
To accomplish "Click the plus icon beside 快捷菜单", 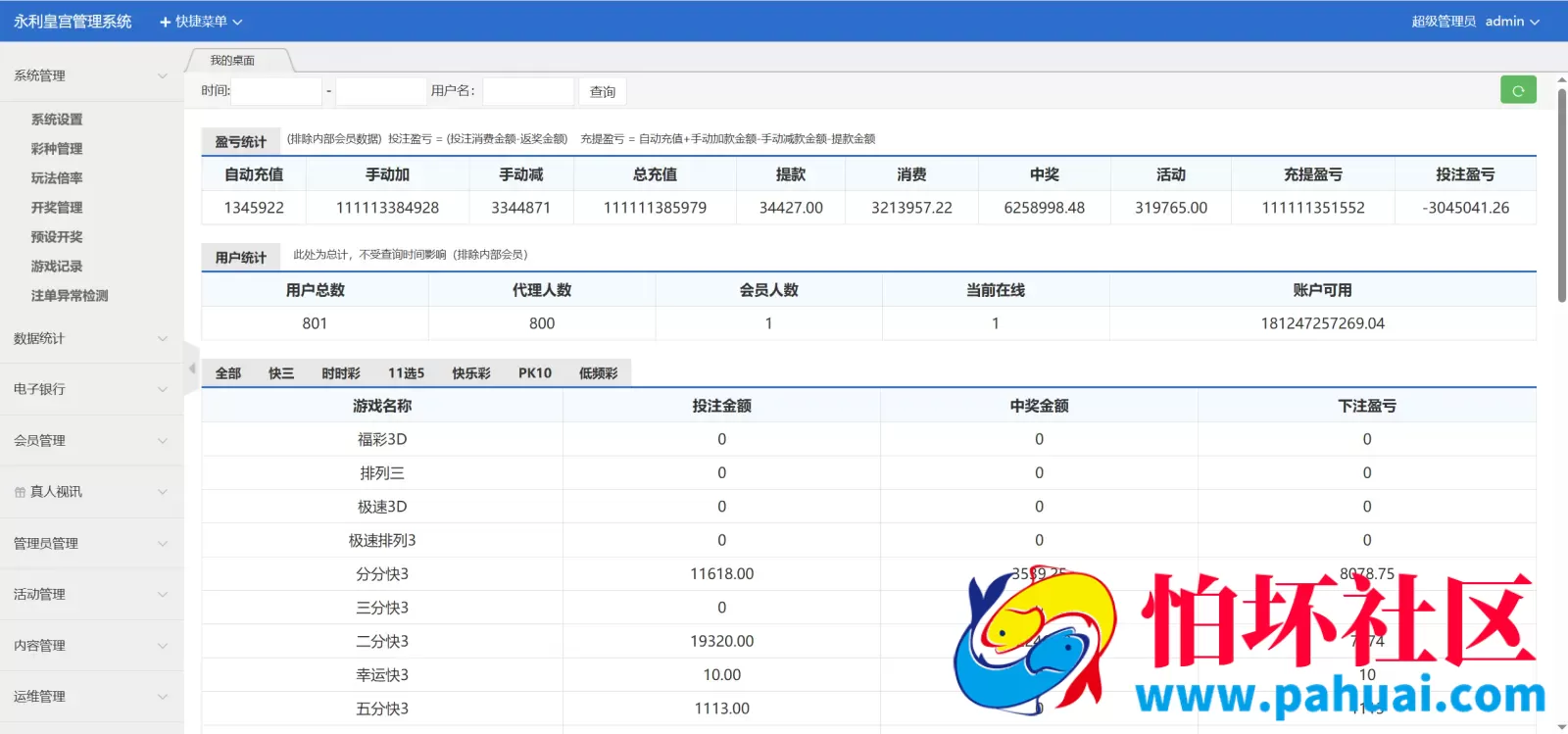I will (165, 22).
